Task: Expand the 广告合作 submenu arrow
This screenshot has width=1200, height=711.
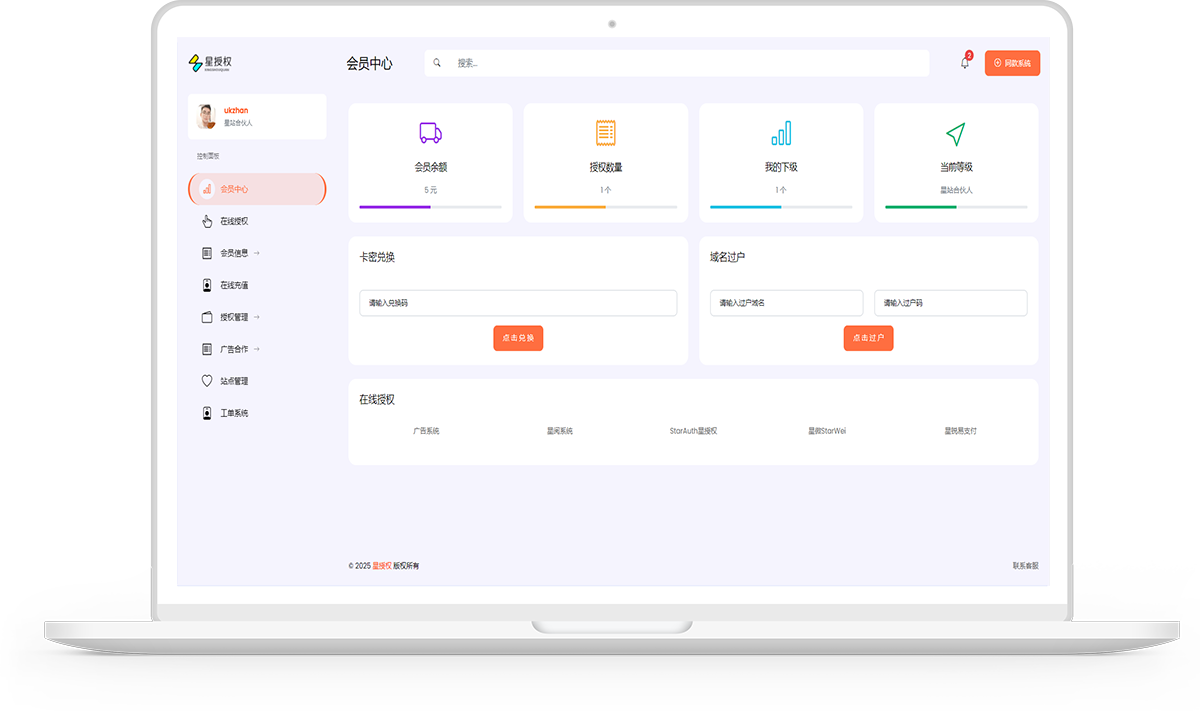Action: point(256,349)
